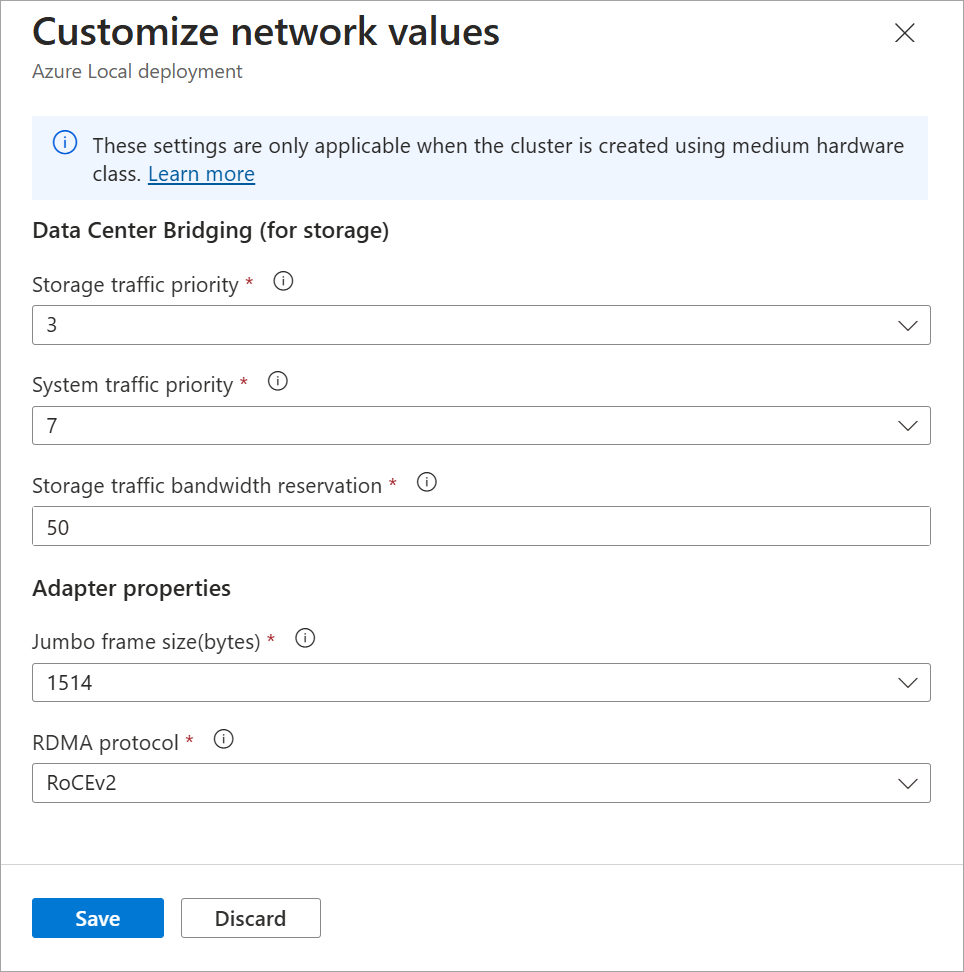Click chevron arrow of System traffic priority field

pos(908,426)
